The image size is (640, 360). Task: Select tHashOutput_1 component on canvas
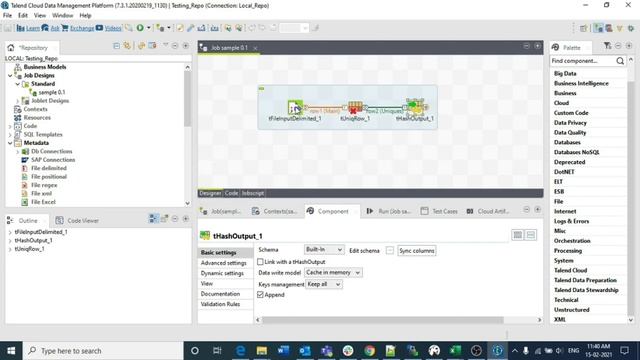pyautogui.click(x=416, y=107)
